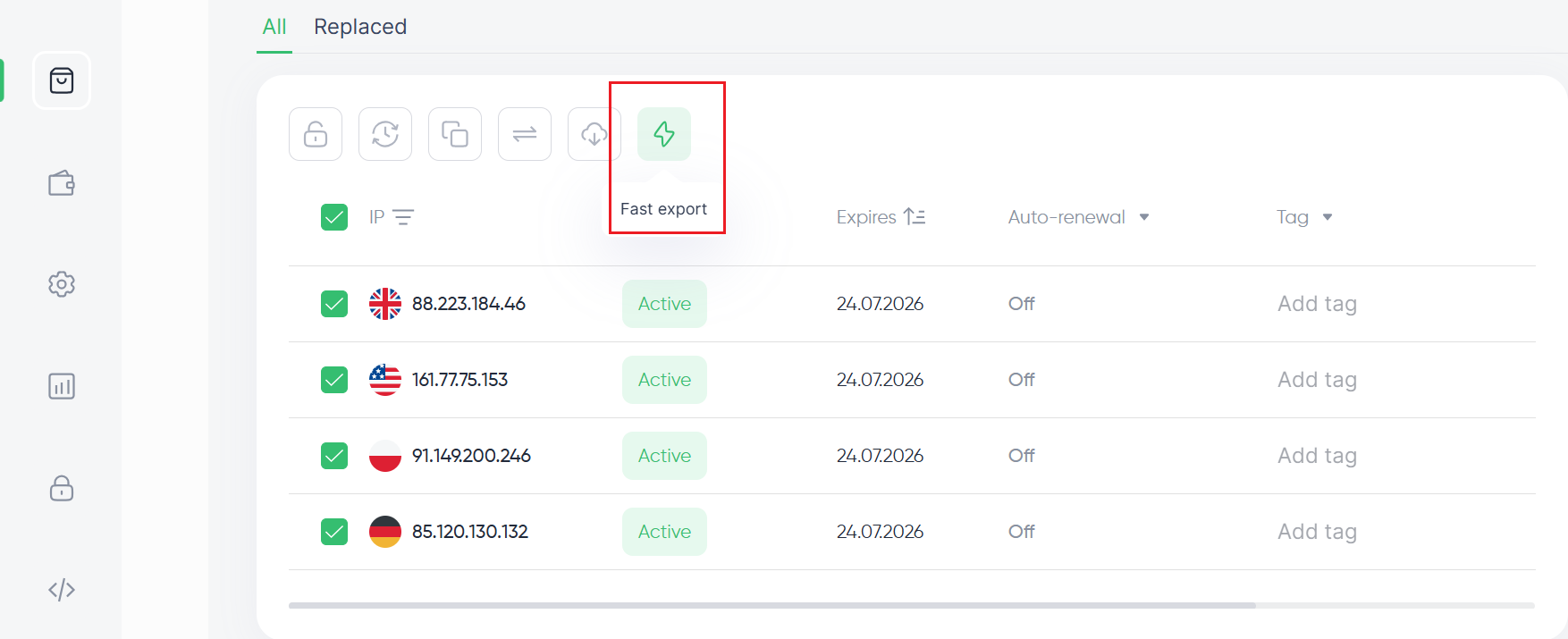Viewport: 1568px width, 639px height.
Task: Click the Poland flag icon
Action: point(385,456)
